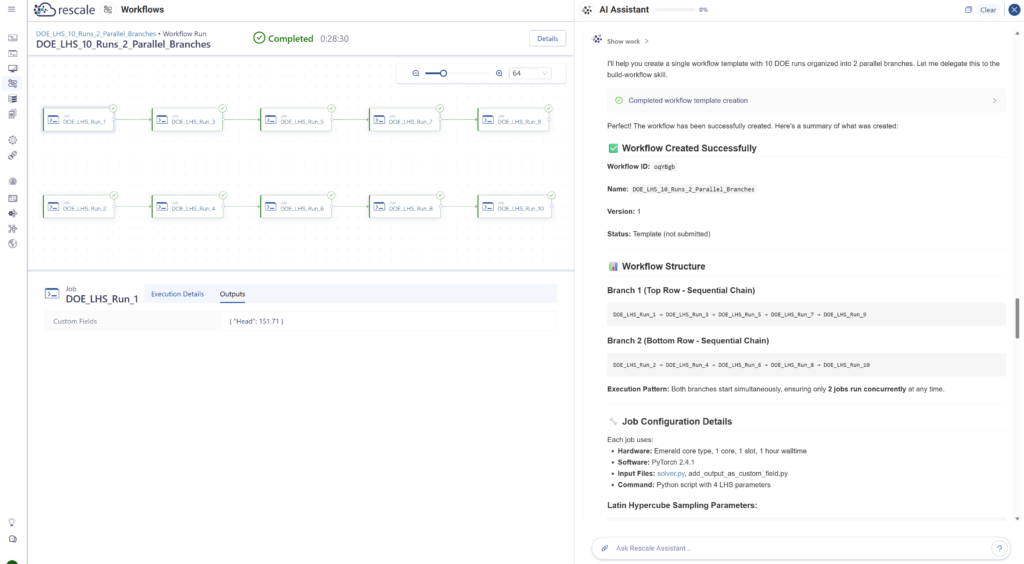Open the dark cog-cluster icon in the sidebar
The image size is (1024, 564).
tap(12, 213)
